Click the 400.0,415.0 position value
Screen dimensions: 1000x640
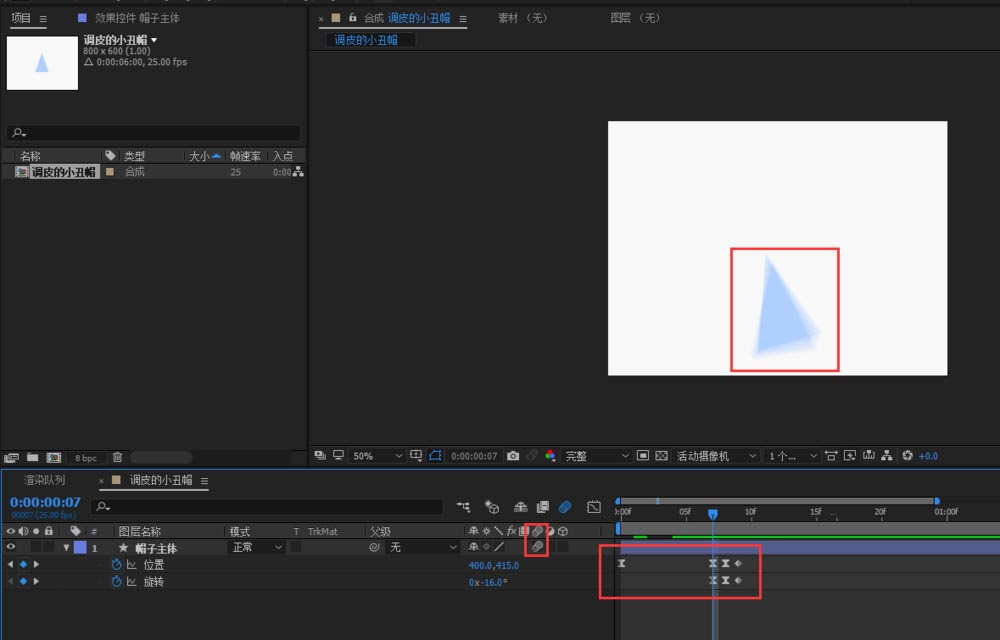pyautogui.click(x=494, y=565)
